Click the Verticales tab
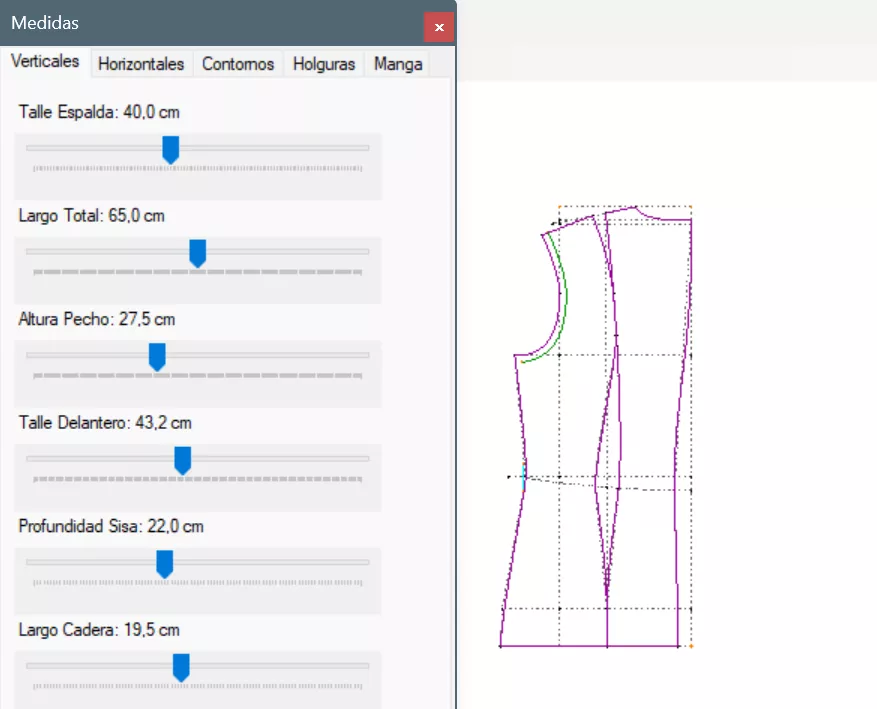 point(45,61)
